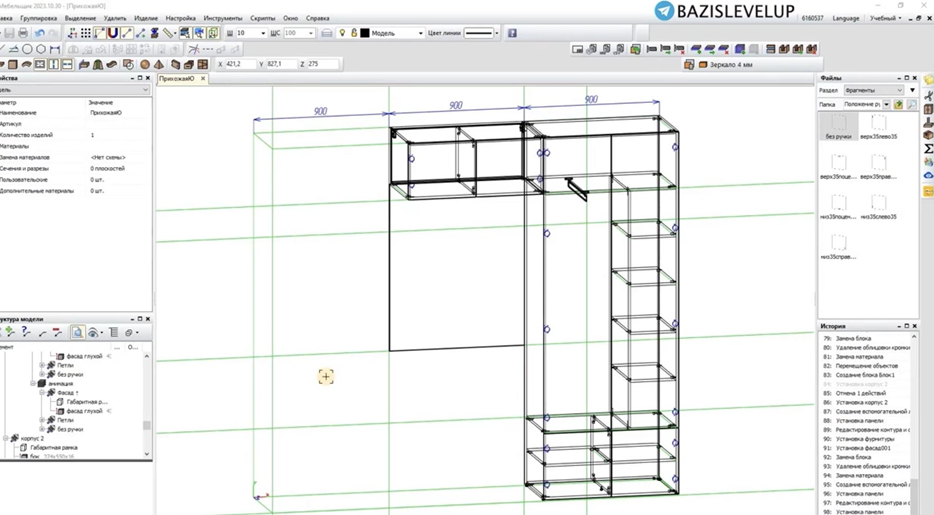The image size is (934, 515).
Task: Click the Z coordinate field 275
Action: (322, 64)
